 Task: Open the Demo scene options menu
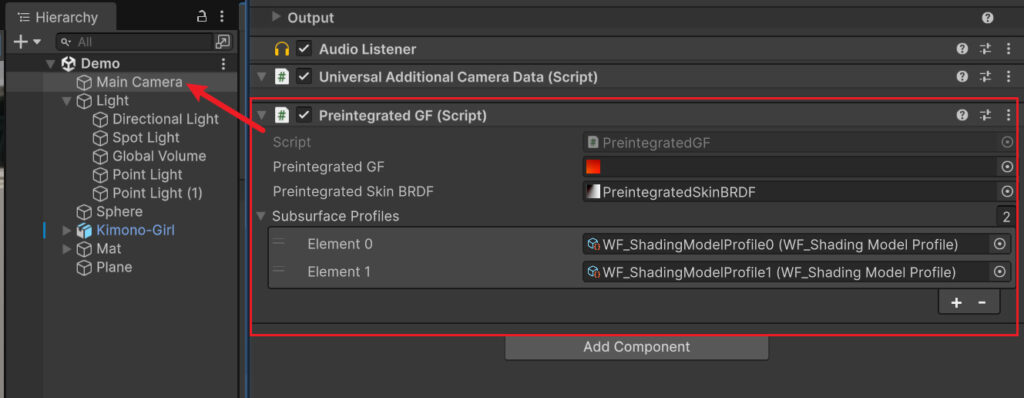[x=223, y=64]
